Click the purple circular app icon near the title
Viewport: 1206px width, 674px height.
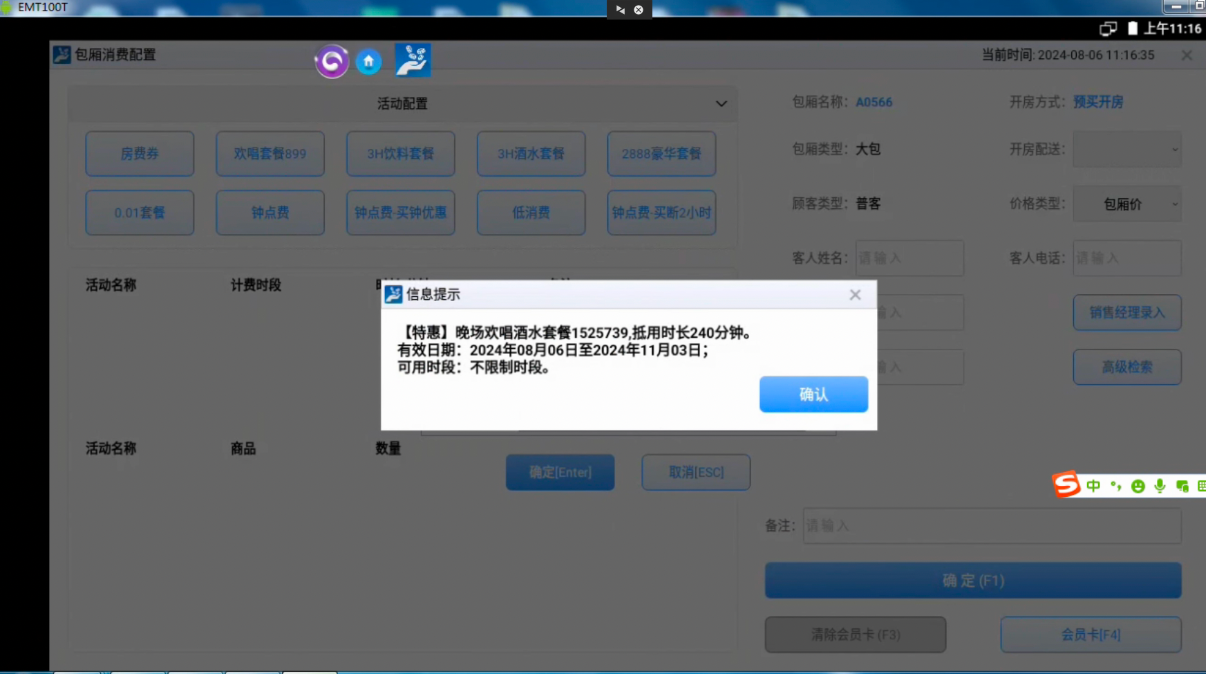331,60
